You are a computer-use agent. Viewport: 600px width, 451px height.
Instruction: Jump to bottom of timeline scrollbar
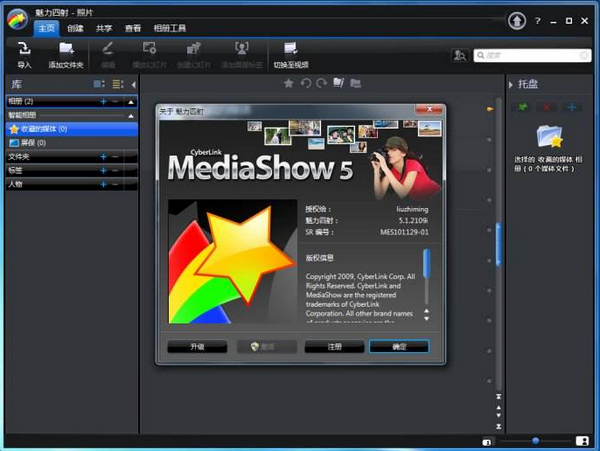click(498, 426)
